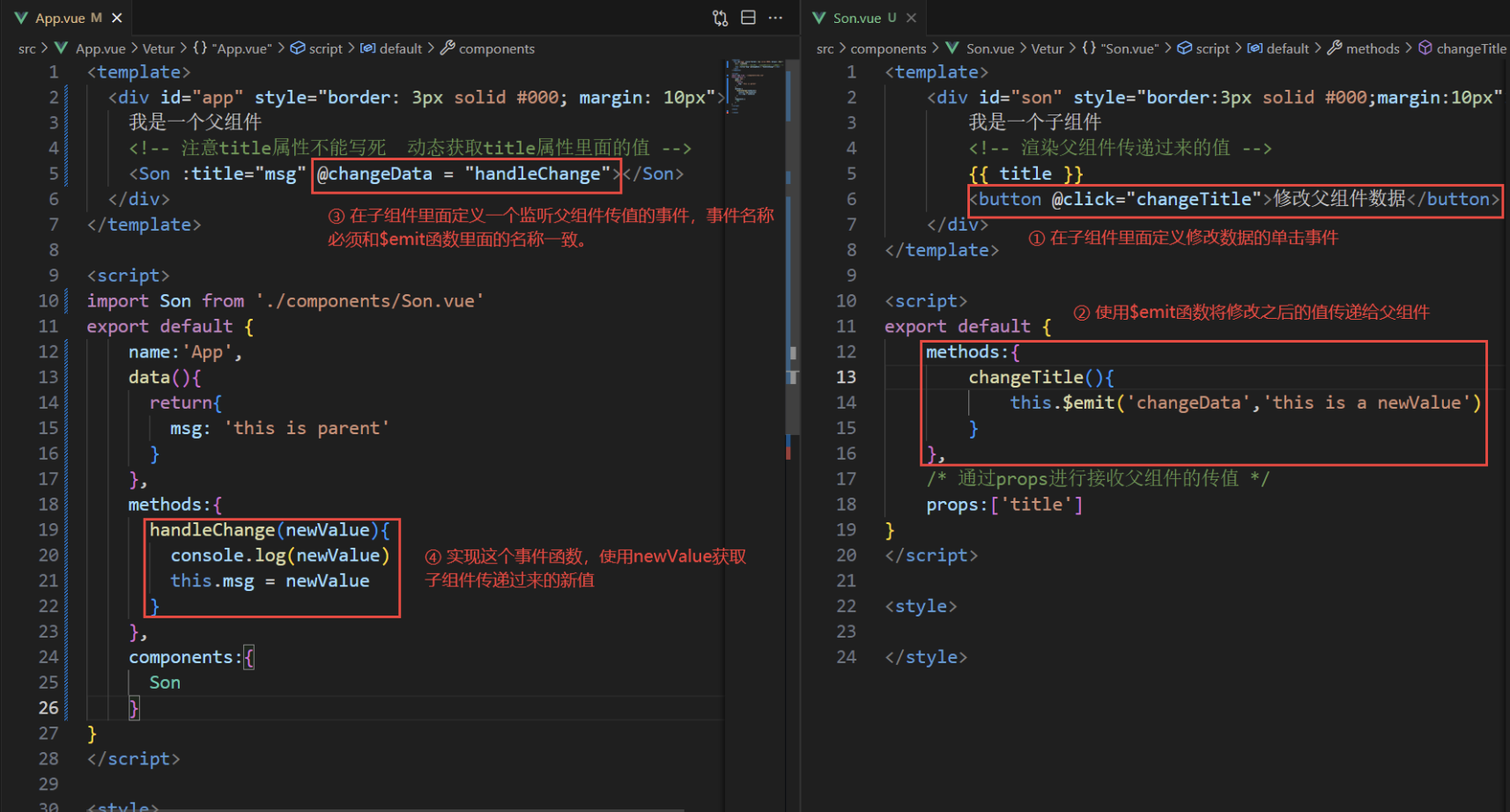The image size is (1510, 812).
Task: Click the :title="msg" attribute
Action: (244, 174)
